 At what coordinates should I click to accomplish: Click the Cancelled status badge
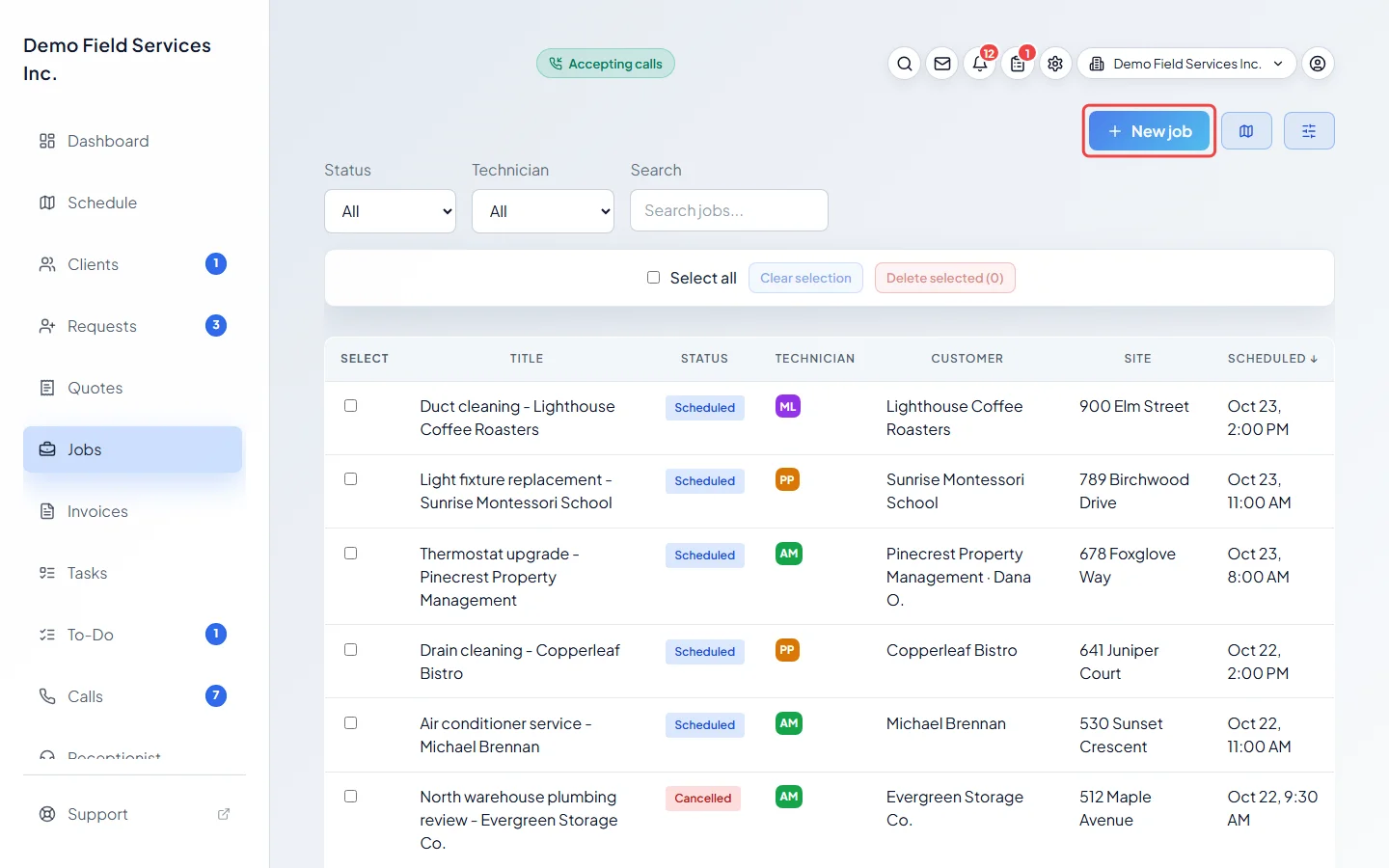[x=703, y=799]
